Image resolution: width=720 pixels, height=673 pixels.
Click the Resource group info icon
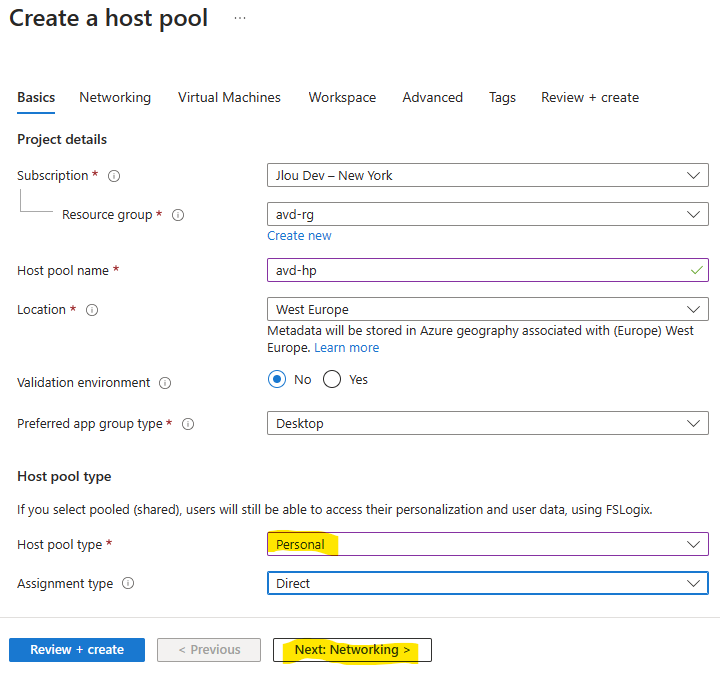[x=178, y=215]
